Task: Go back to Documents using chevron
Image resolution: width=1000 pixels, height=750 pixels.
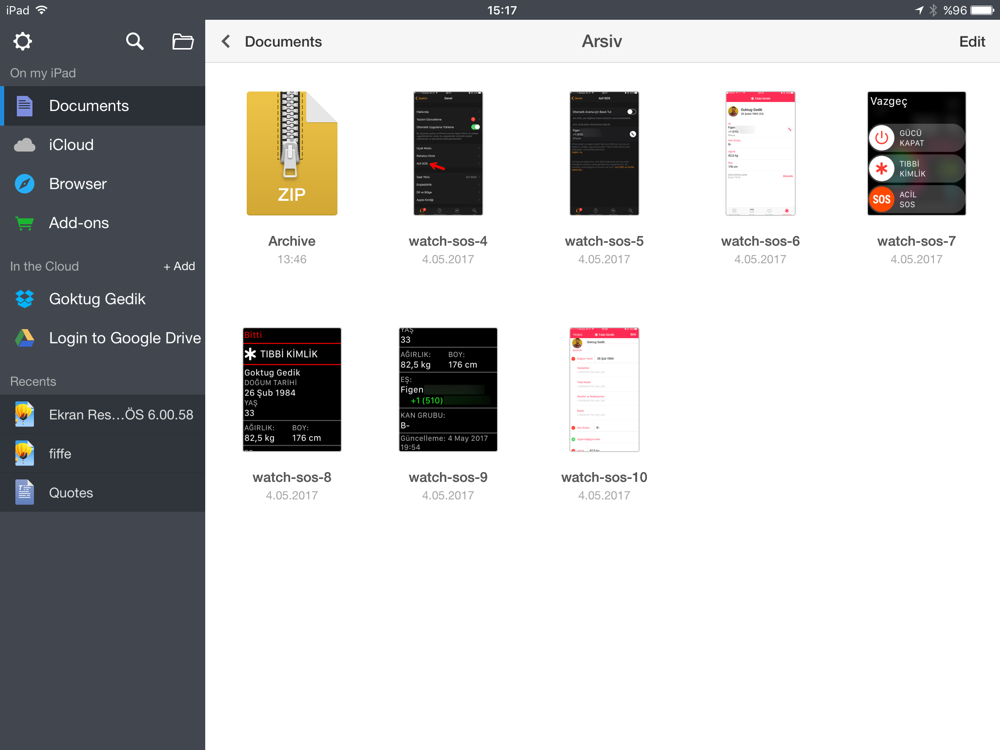Action: tap(227, 41)
